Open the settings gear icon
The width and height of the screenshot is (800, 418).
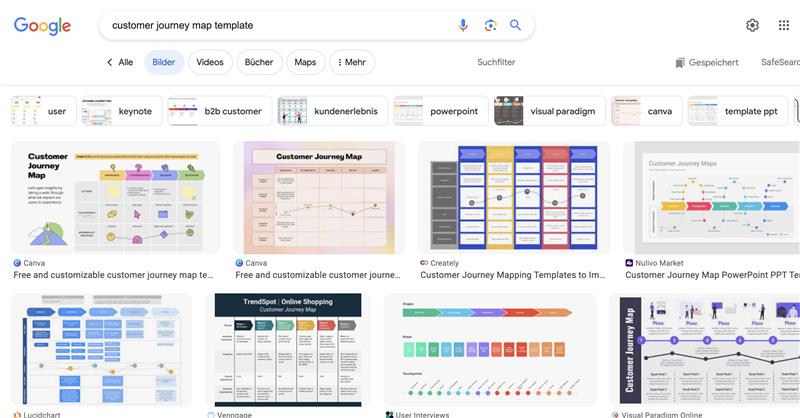click(x=752, y=25)
